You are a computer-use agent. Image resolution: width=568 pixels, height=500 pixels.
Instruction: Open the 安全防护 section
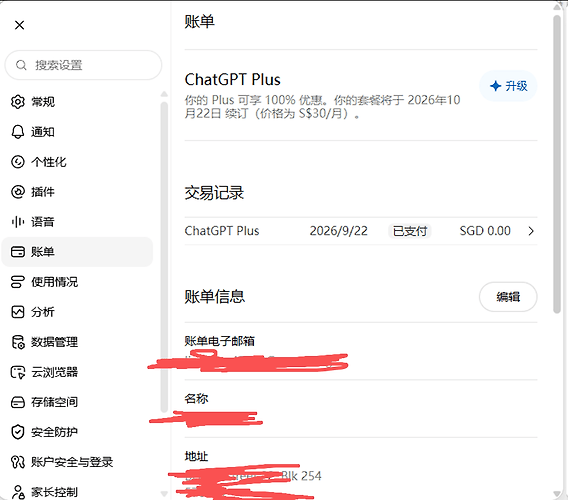[77, 432]
